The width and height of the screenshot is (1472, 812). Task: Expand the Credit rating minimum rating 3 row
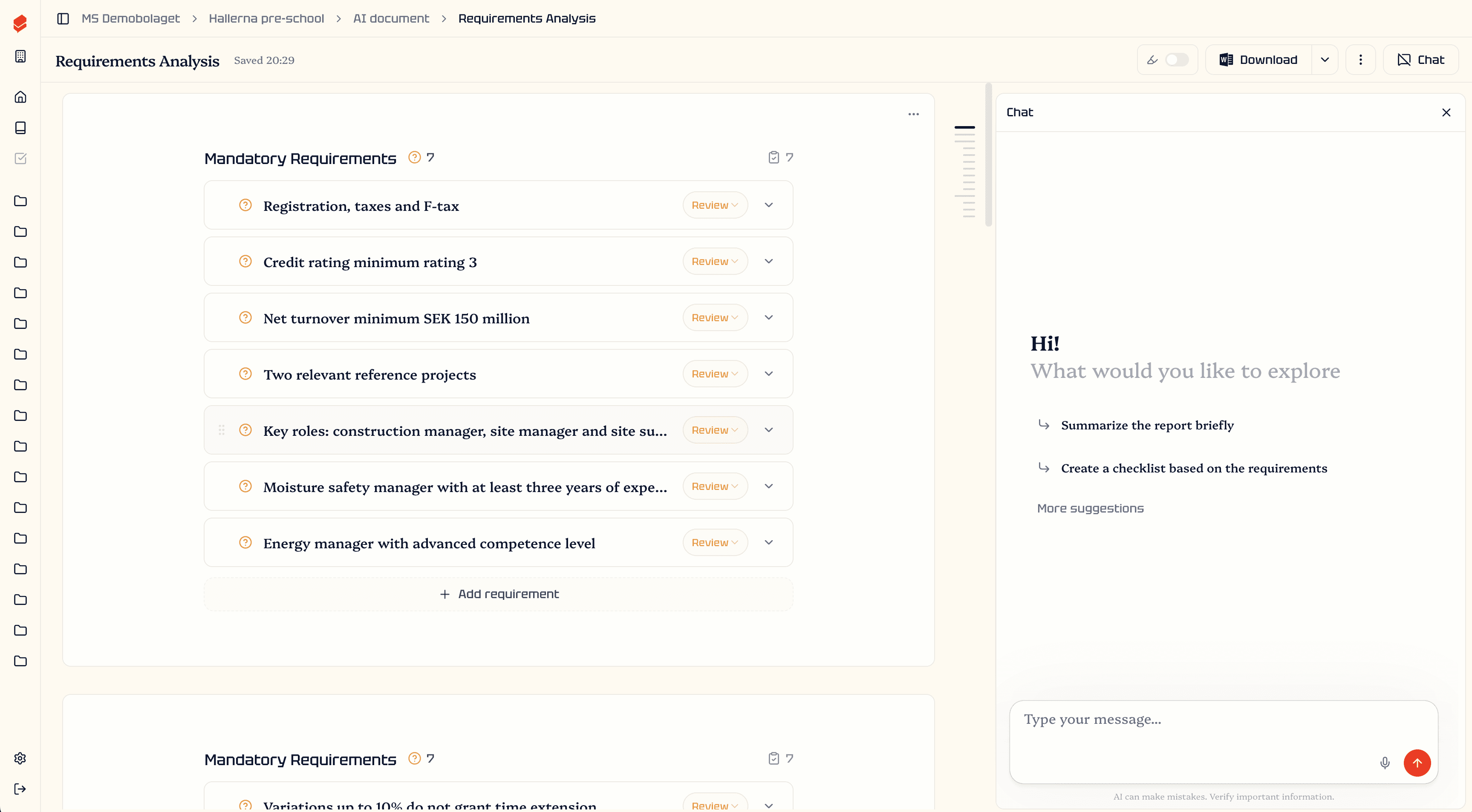768,261
